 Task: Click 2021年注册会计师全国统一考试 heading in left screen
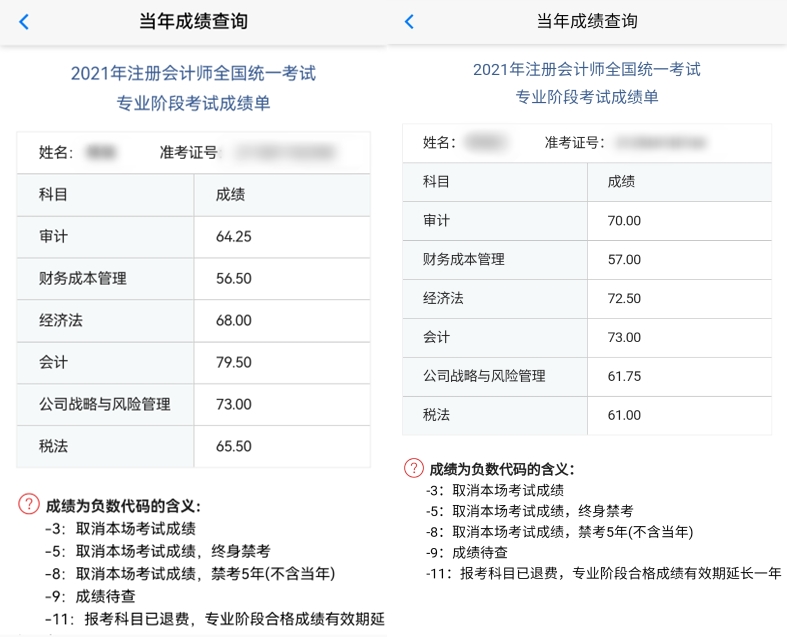point(193,74)
